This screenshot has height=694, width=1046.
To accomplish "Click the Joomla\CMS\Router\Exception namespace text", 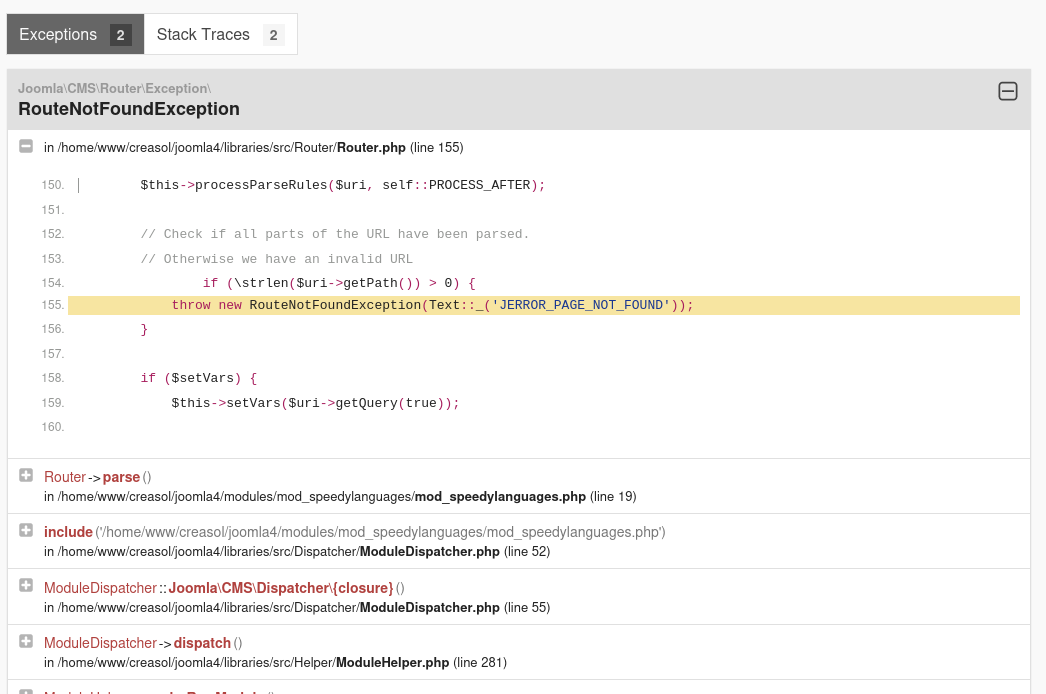I will pyautogui.click(x=114, y=88).
